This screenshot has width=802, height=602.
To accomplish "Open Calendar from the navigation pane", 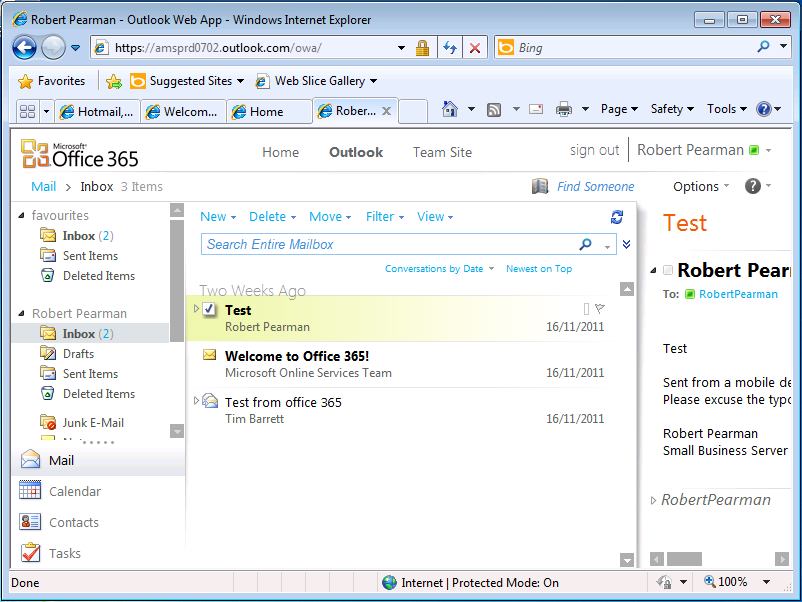I will point(74,491).
